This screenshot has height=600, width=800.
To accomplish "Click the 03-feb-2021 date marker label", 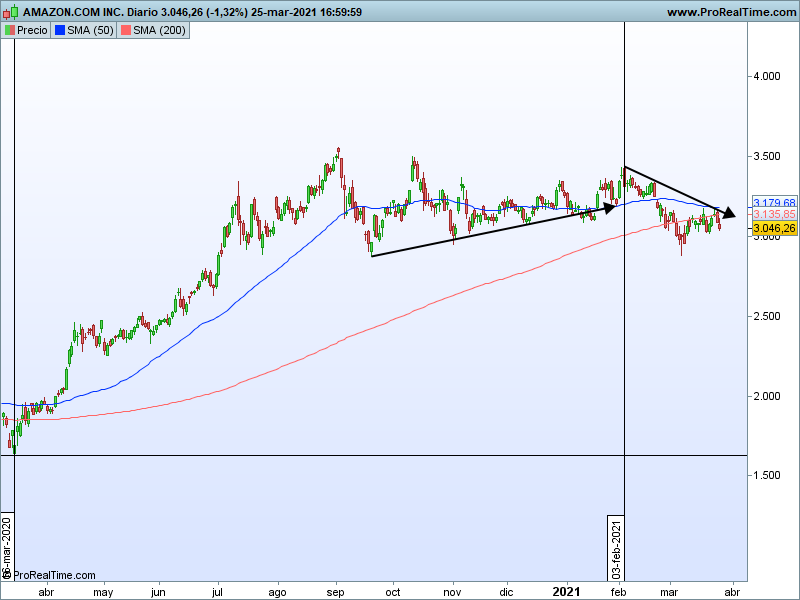I will pos(616,547).
